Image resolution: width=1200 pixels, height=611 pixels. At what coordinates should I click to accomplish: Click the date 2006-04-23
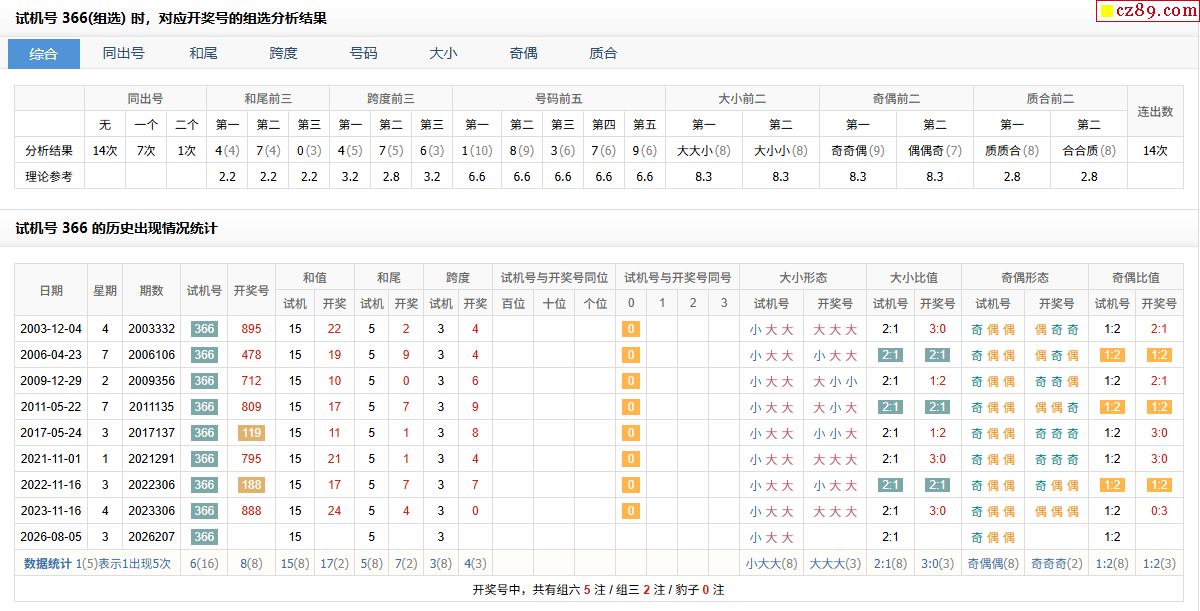click(x=51, y=355)
